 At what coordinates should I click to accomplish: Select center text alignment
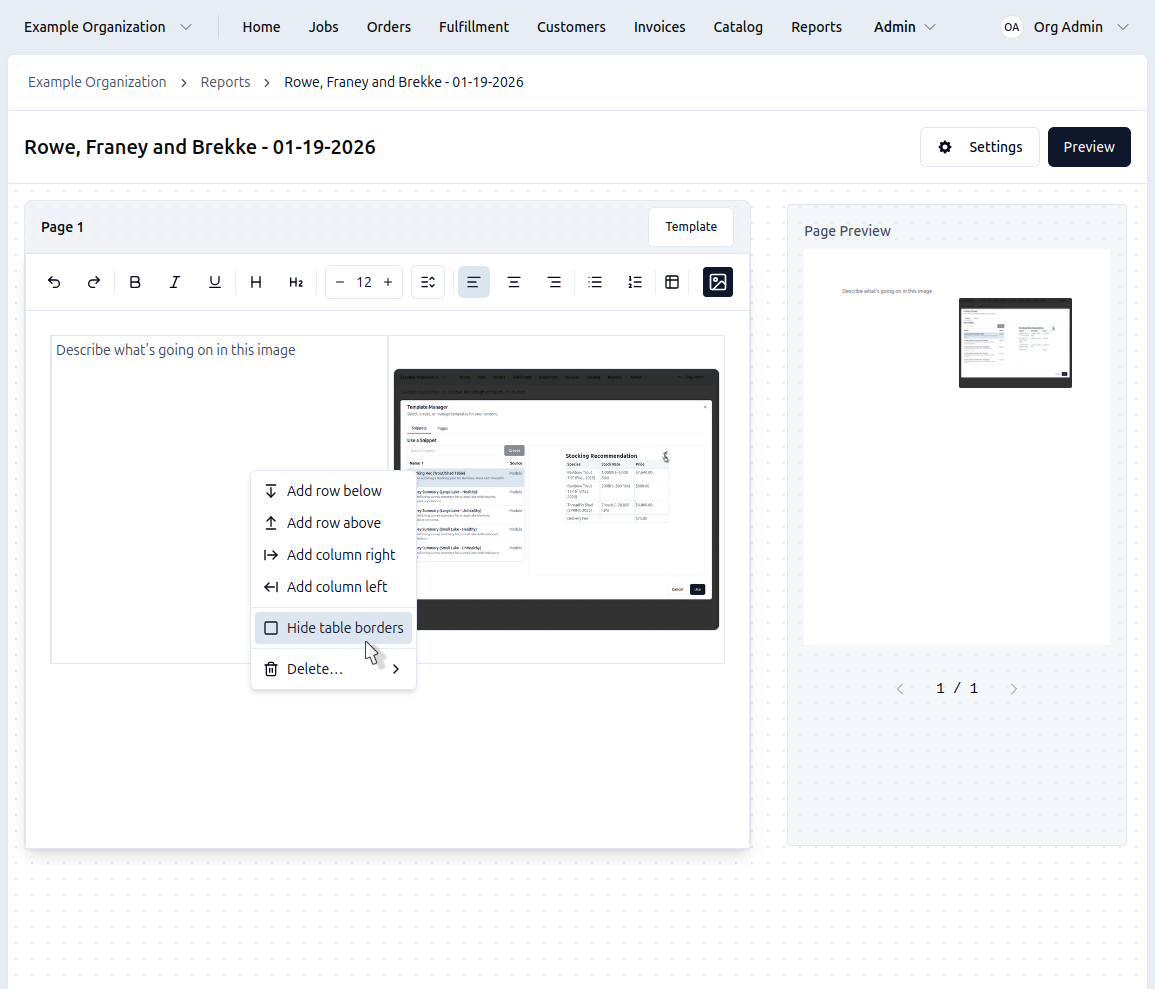tap(514, 282)
